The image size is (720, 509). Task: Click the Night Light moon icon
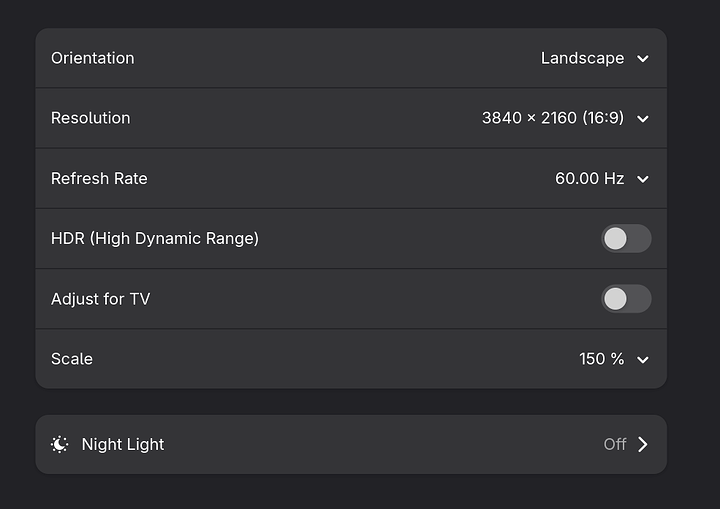(x=60, y=444)
